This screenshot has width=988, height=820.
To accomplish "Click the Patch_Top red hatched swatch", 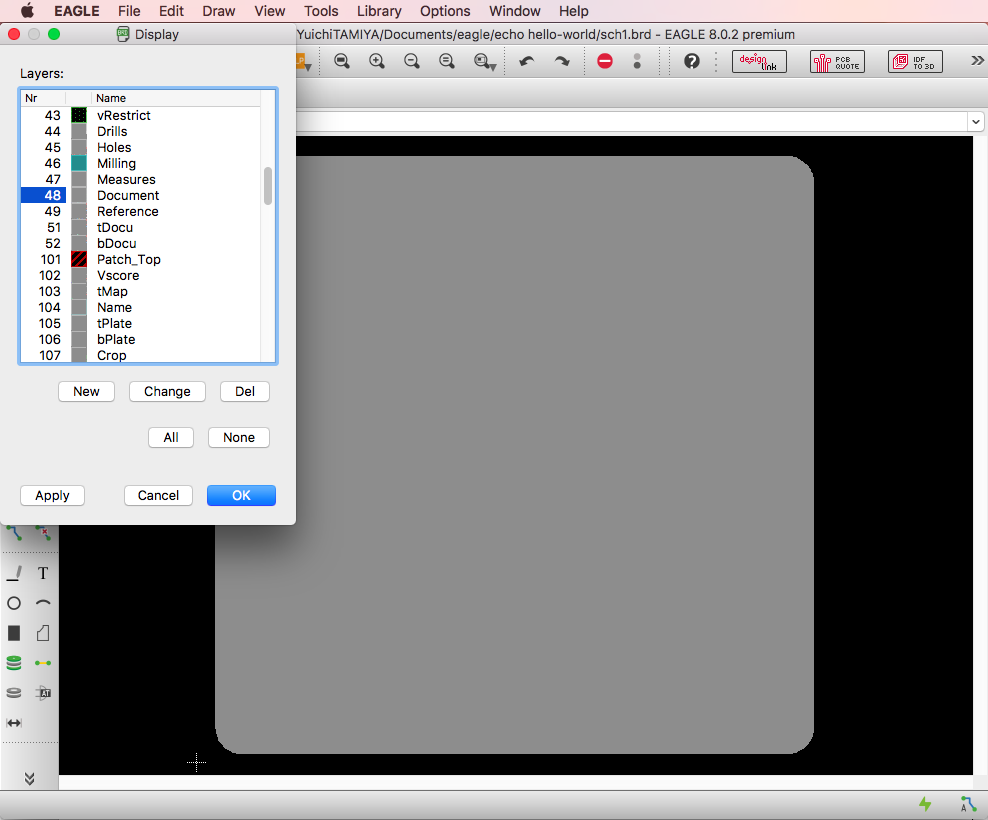I will click(x=79, y=259).
